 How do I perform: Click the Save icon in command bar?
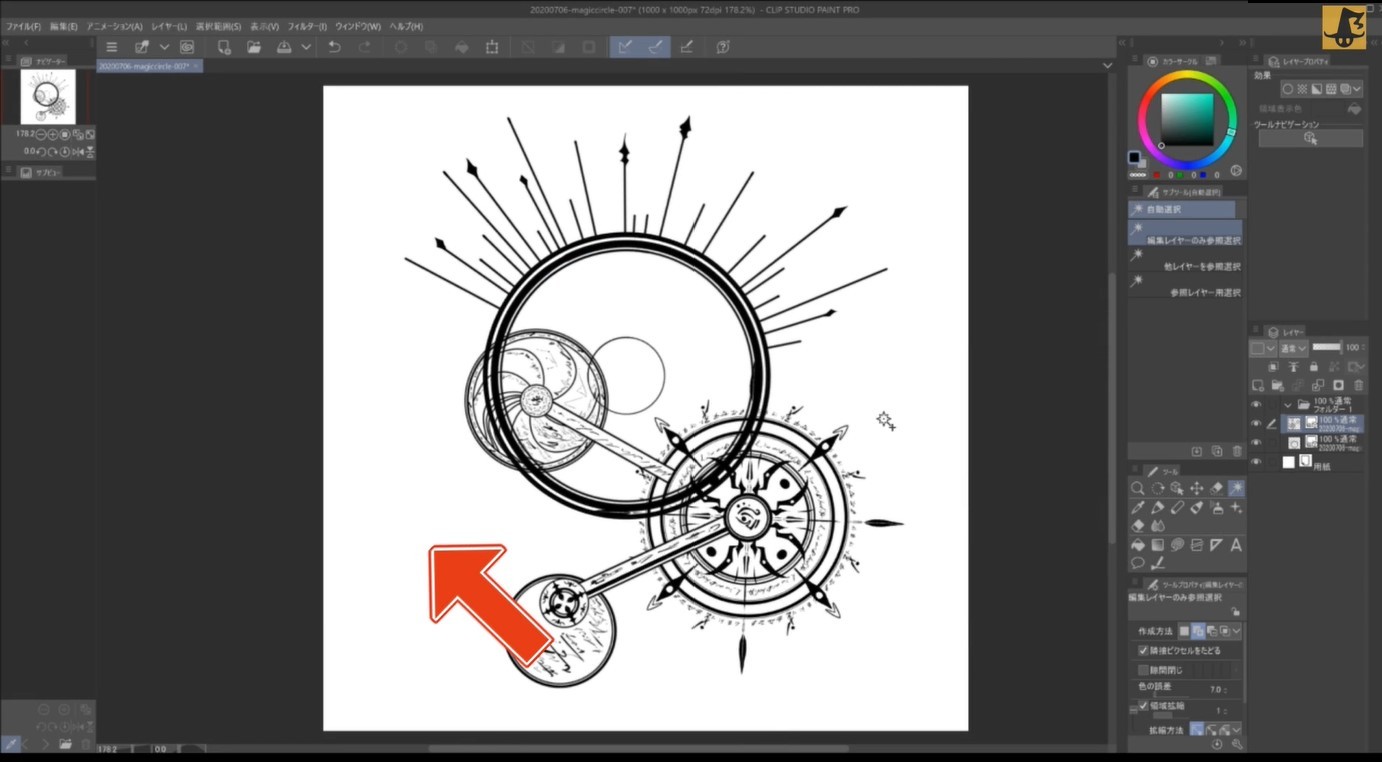click(x=284, y=47)
